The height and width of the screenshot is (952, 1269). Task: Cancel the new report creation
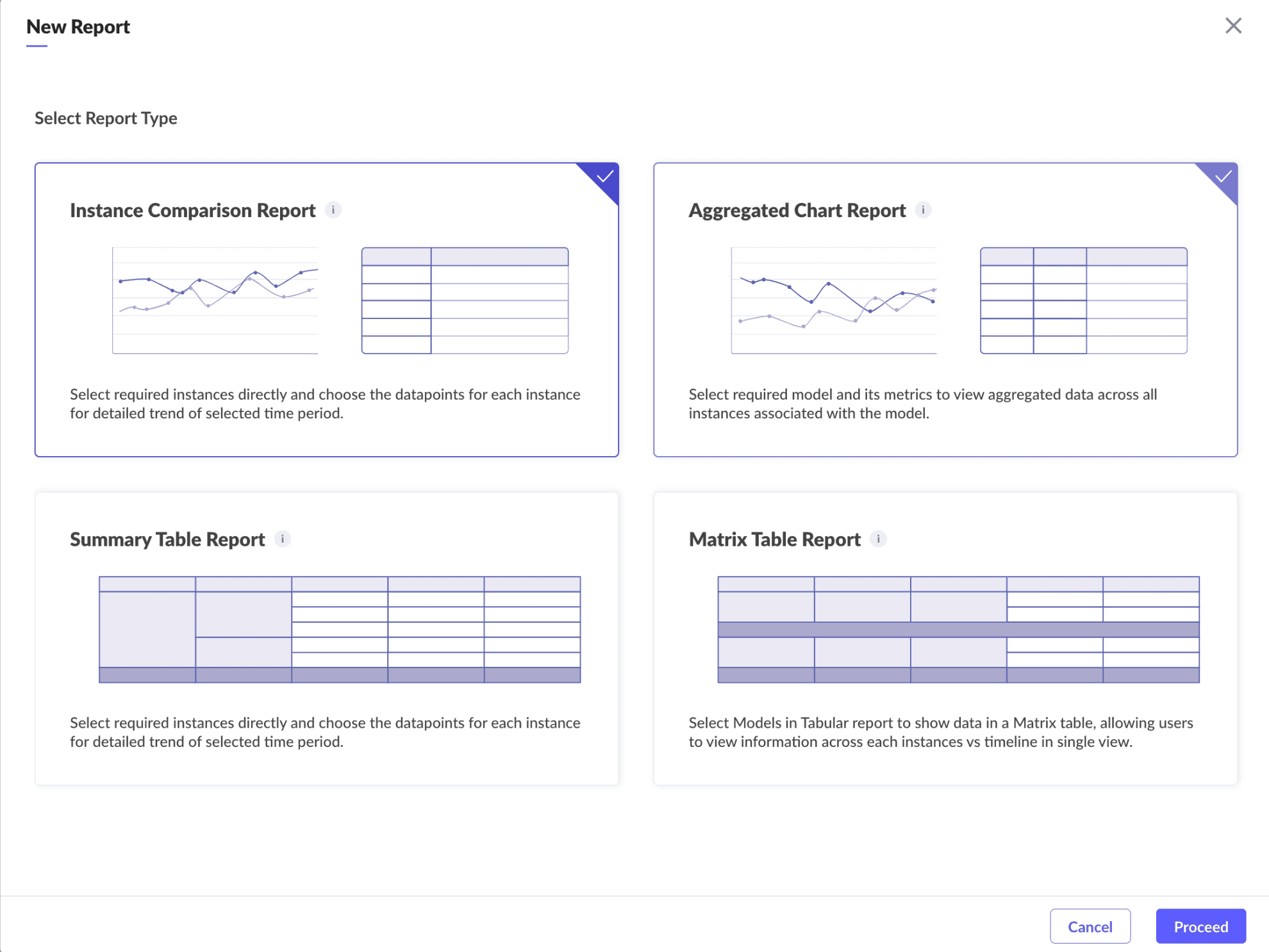coord(1090,926)
